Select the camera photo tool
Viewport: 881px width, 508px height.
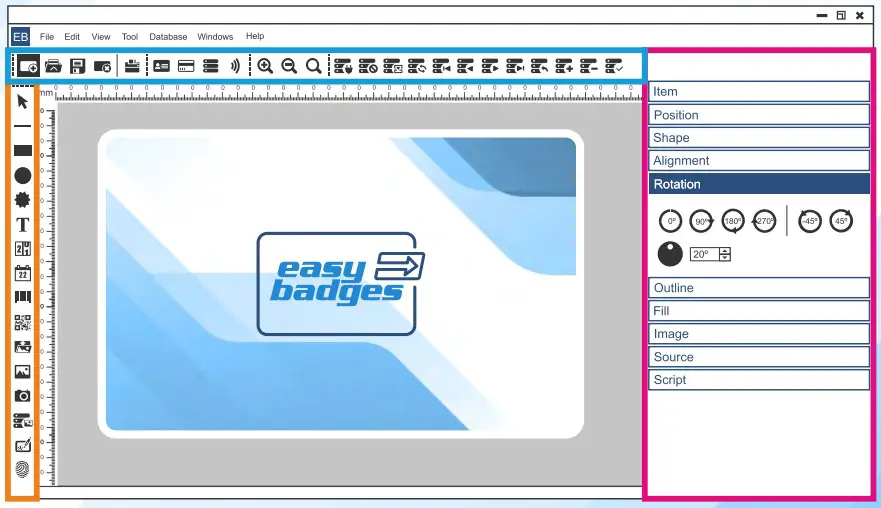pyautogui.click(x=22, y=396)
